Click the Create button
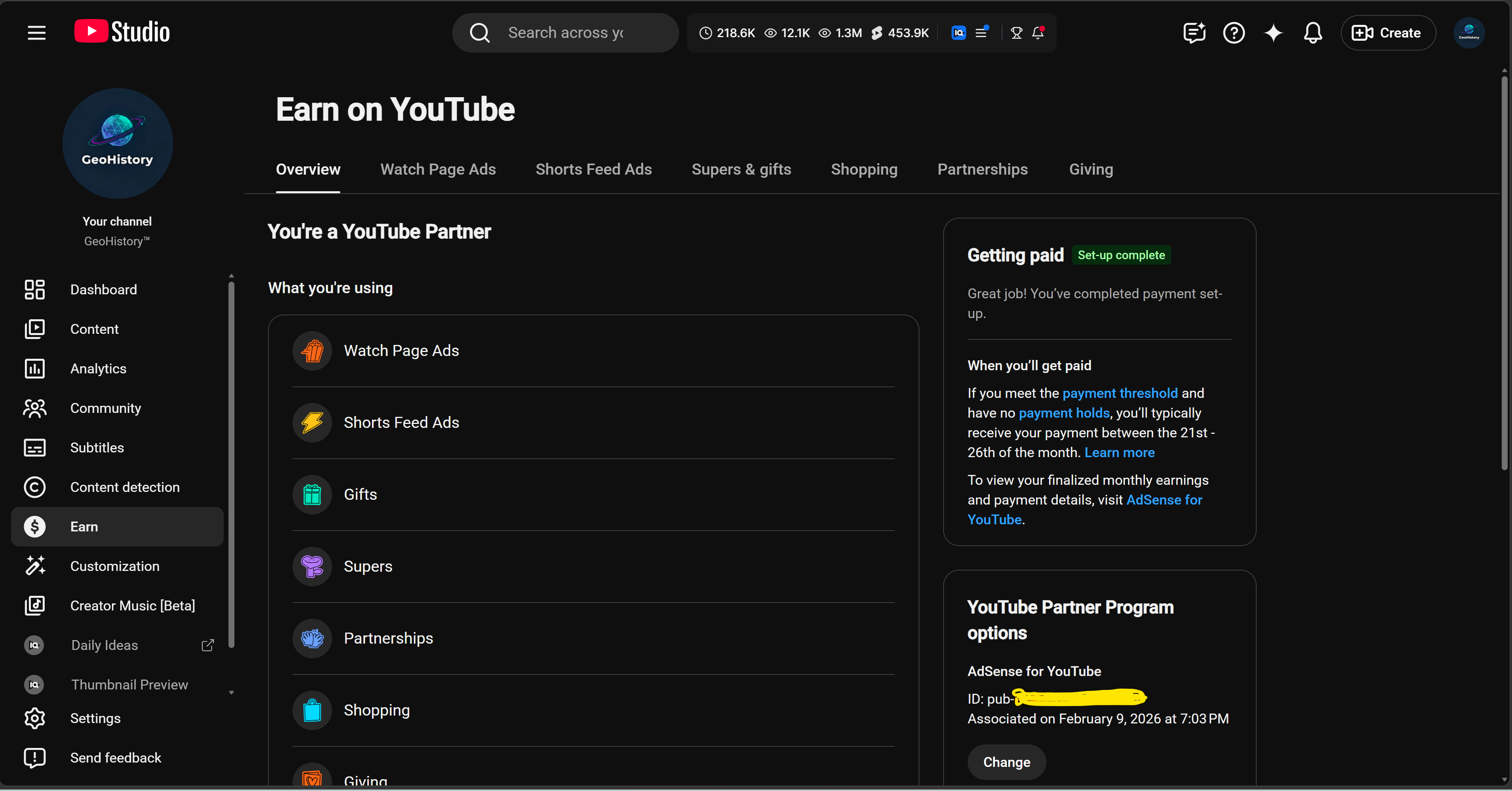The height and width of the screenshot is (791, 1512). click(x=1387, y=33)
